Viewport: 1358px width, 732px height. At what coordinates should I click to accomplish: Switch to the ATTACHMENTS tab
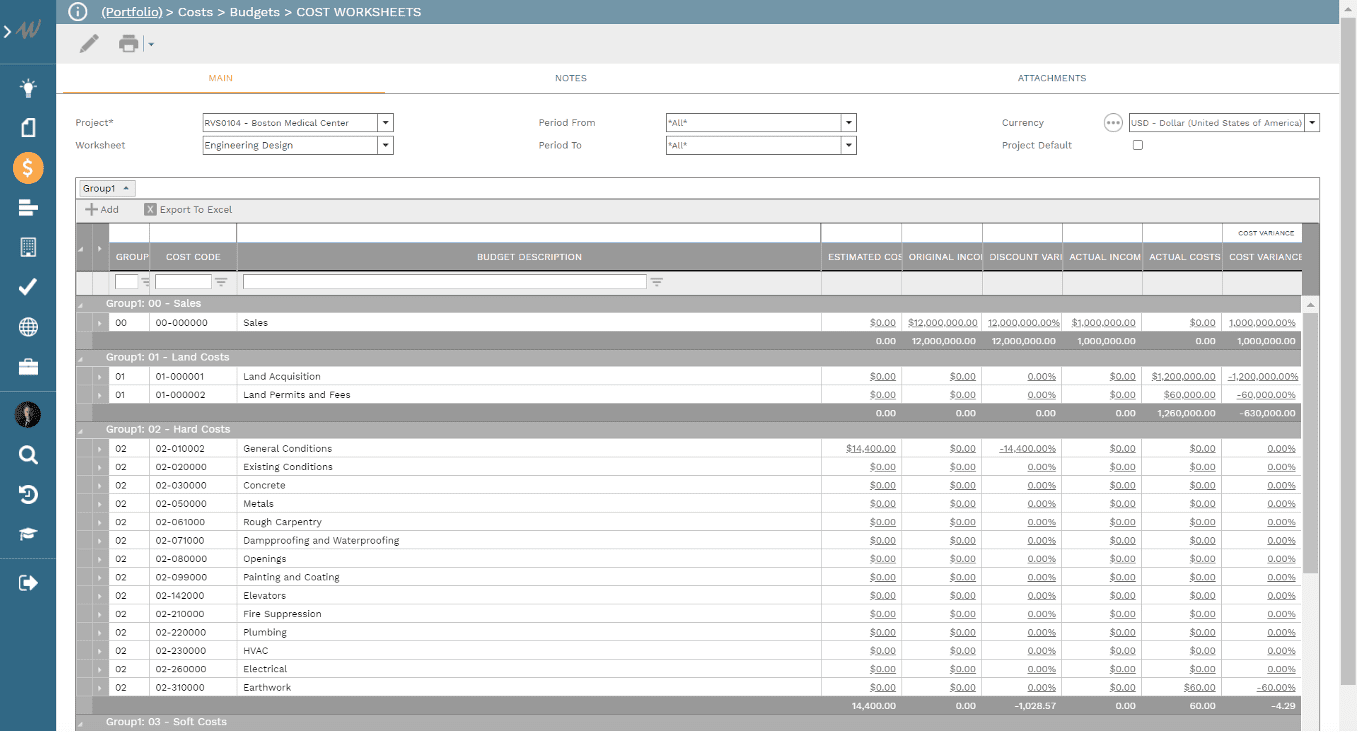click(1052, 78)
